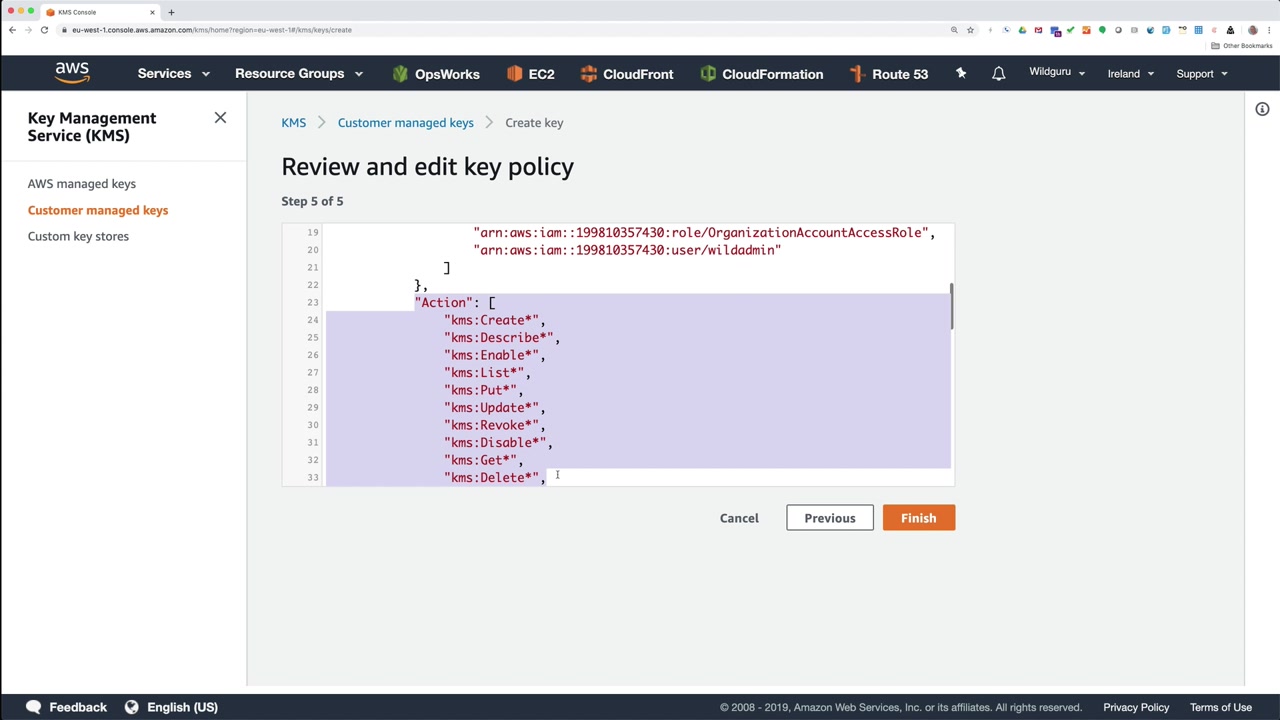This screenshot has width=1280, height=720.
Task: Open the Support dropdown menu
Action: tap(1202, 74)
